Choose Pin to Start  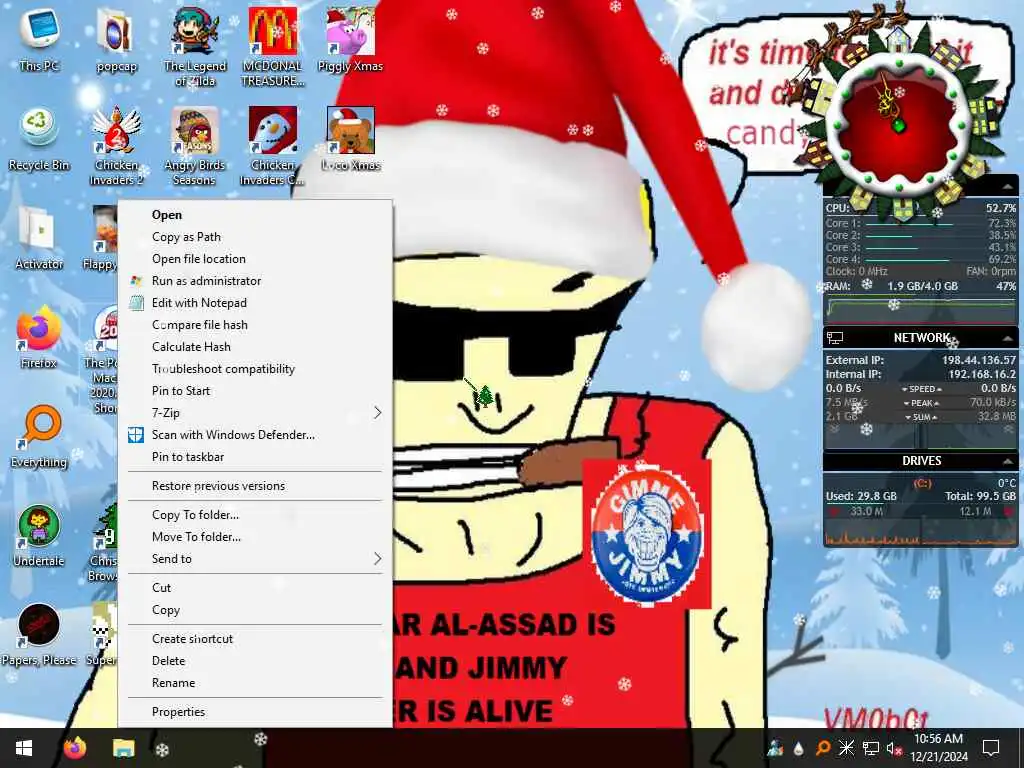click(x=255, y=391)
